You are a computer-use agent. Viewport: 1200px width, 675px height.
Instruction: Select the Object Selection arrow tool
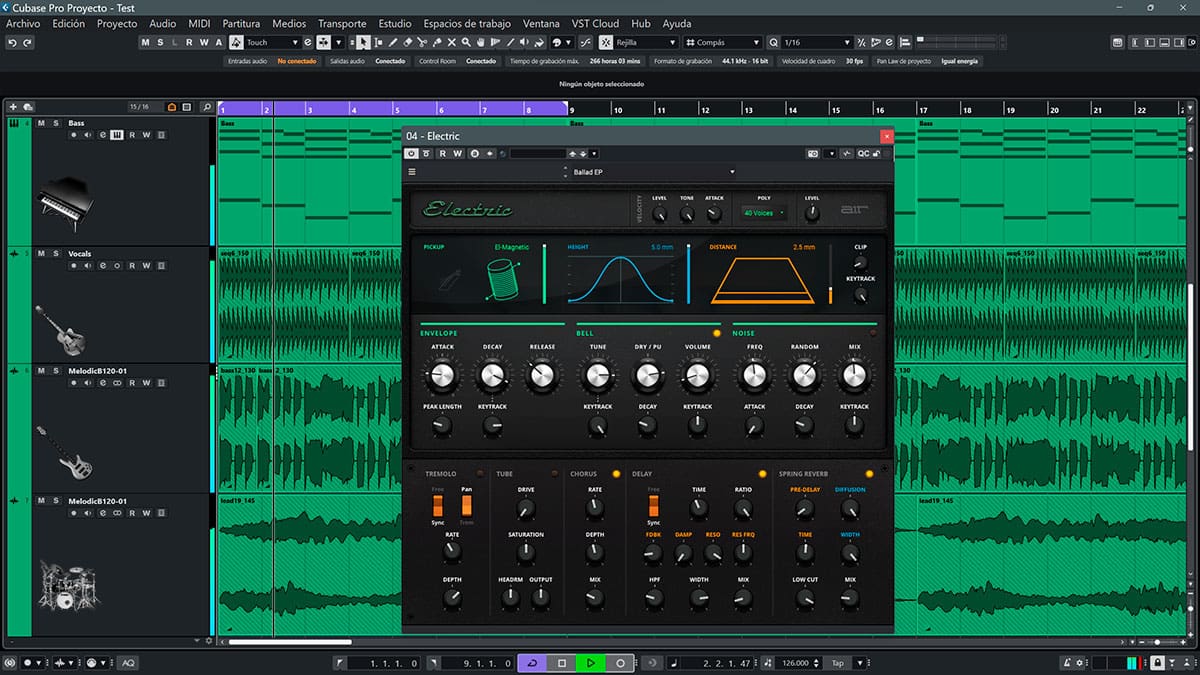(363, 43)
